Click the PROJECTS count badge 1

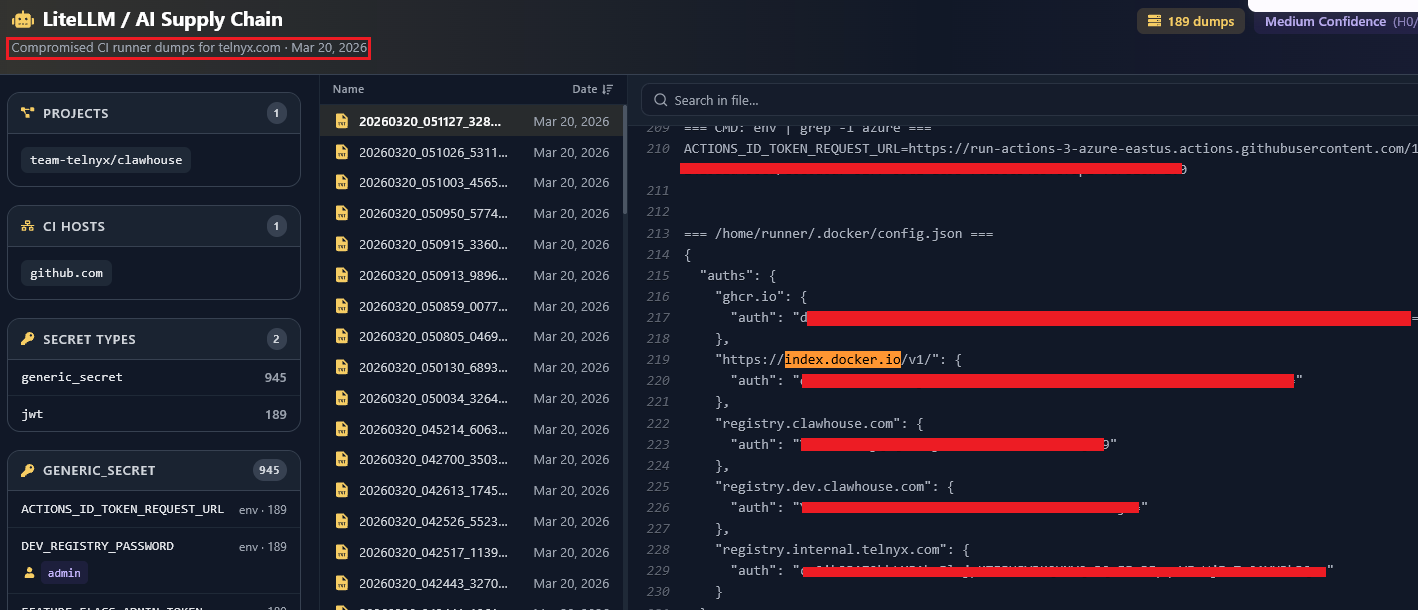[x=277, y=114]
